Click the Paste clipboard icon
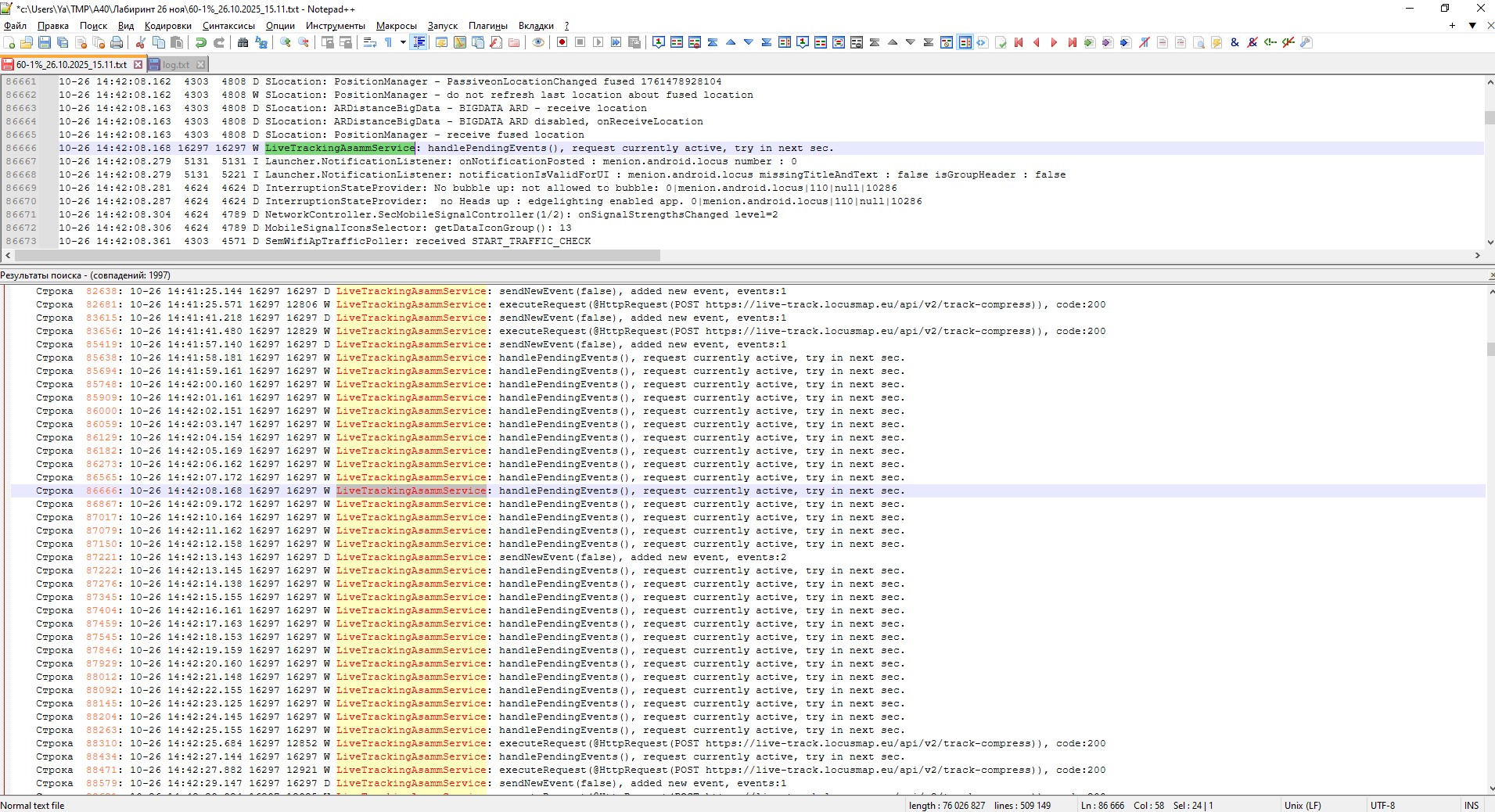Image resolution: width=1495 pixels, height=812 pixels. [x=177, y=42]
